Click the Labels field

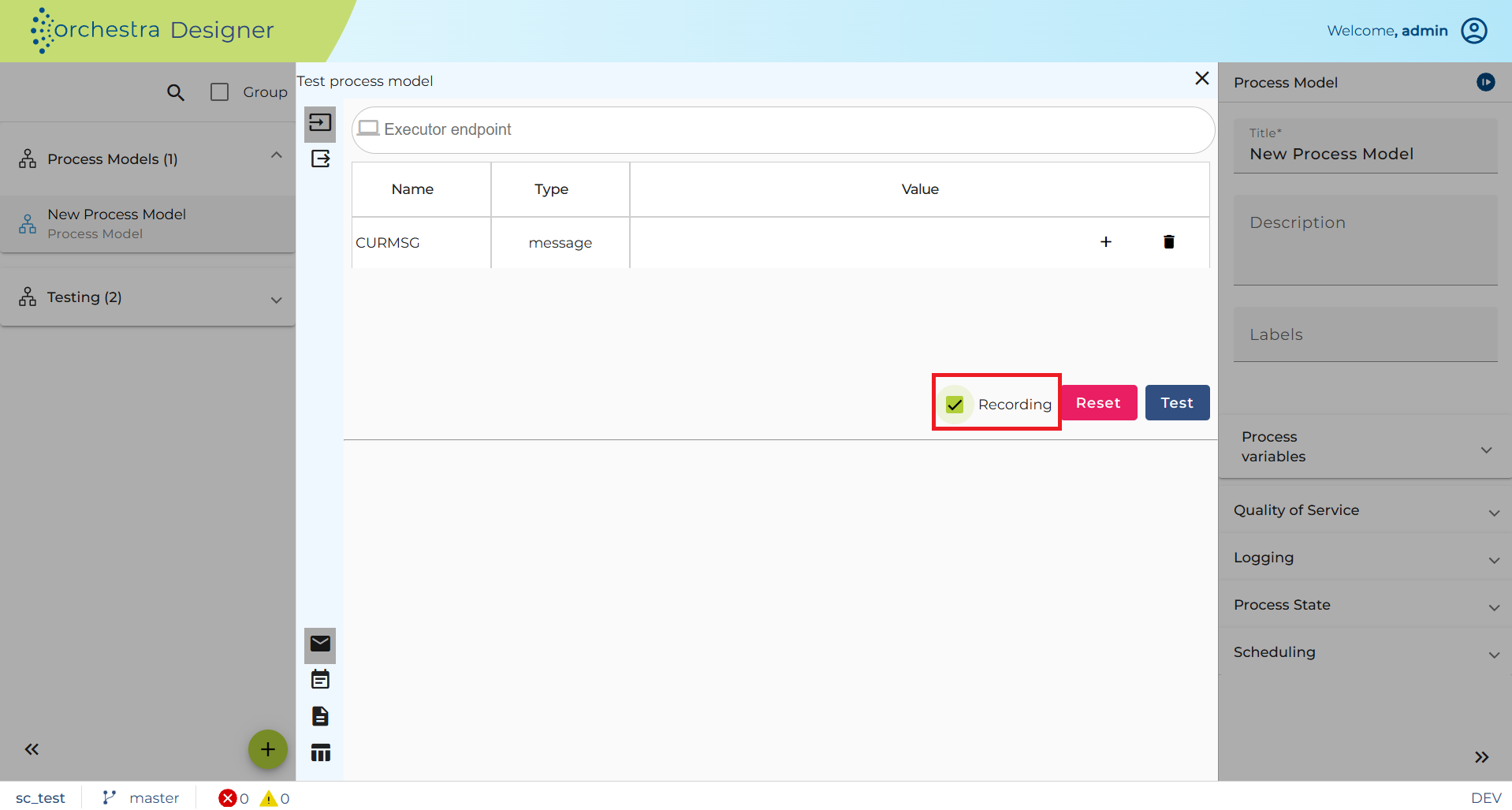pyautogui.click(x=1365, y=334)
